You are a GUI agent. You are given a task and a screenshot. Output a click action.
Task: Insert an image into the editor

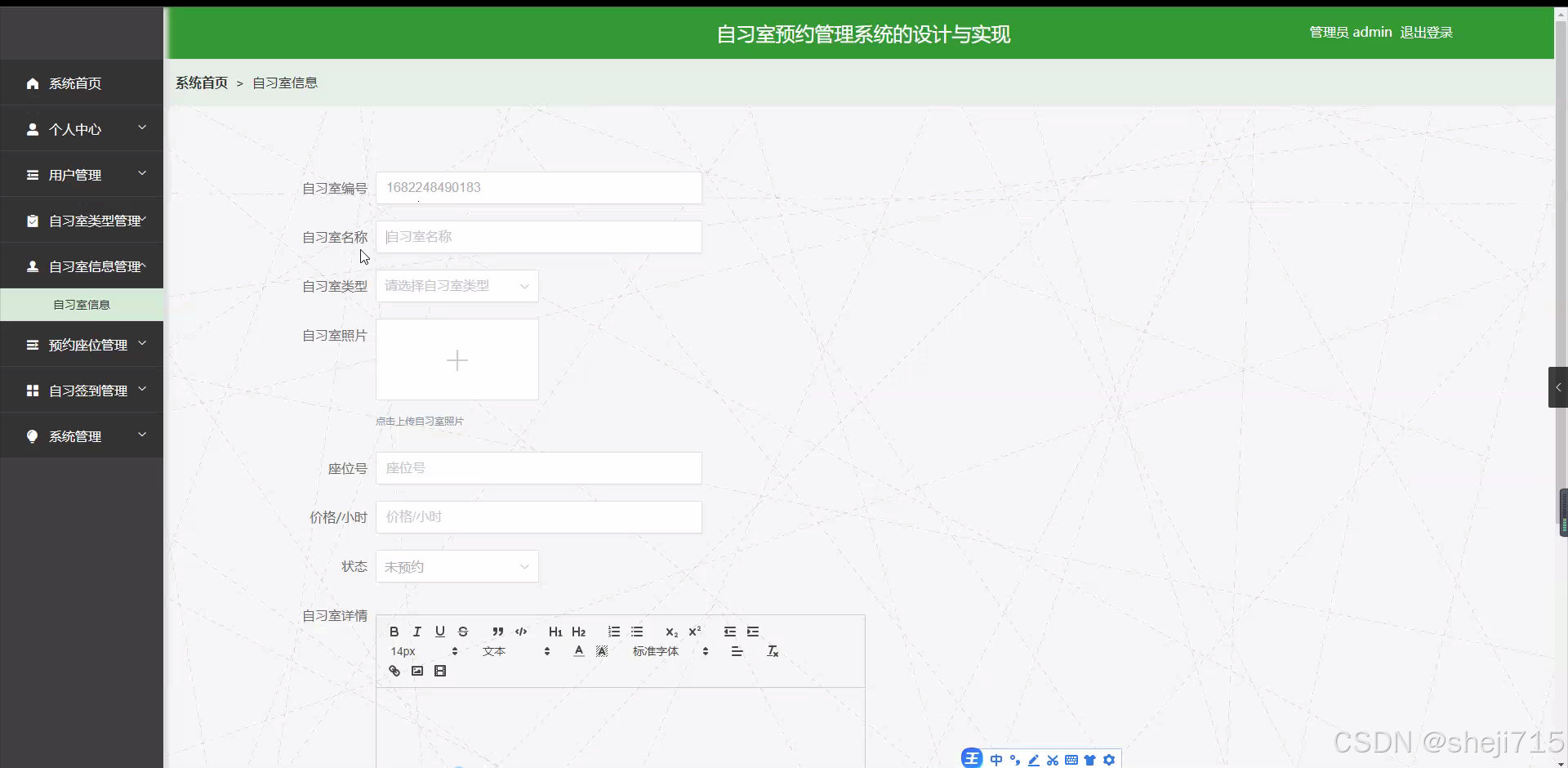(x=416, y=670)
